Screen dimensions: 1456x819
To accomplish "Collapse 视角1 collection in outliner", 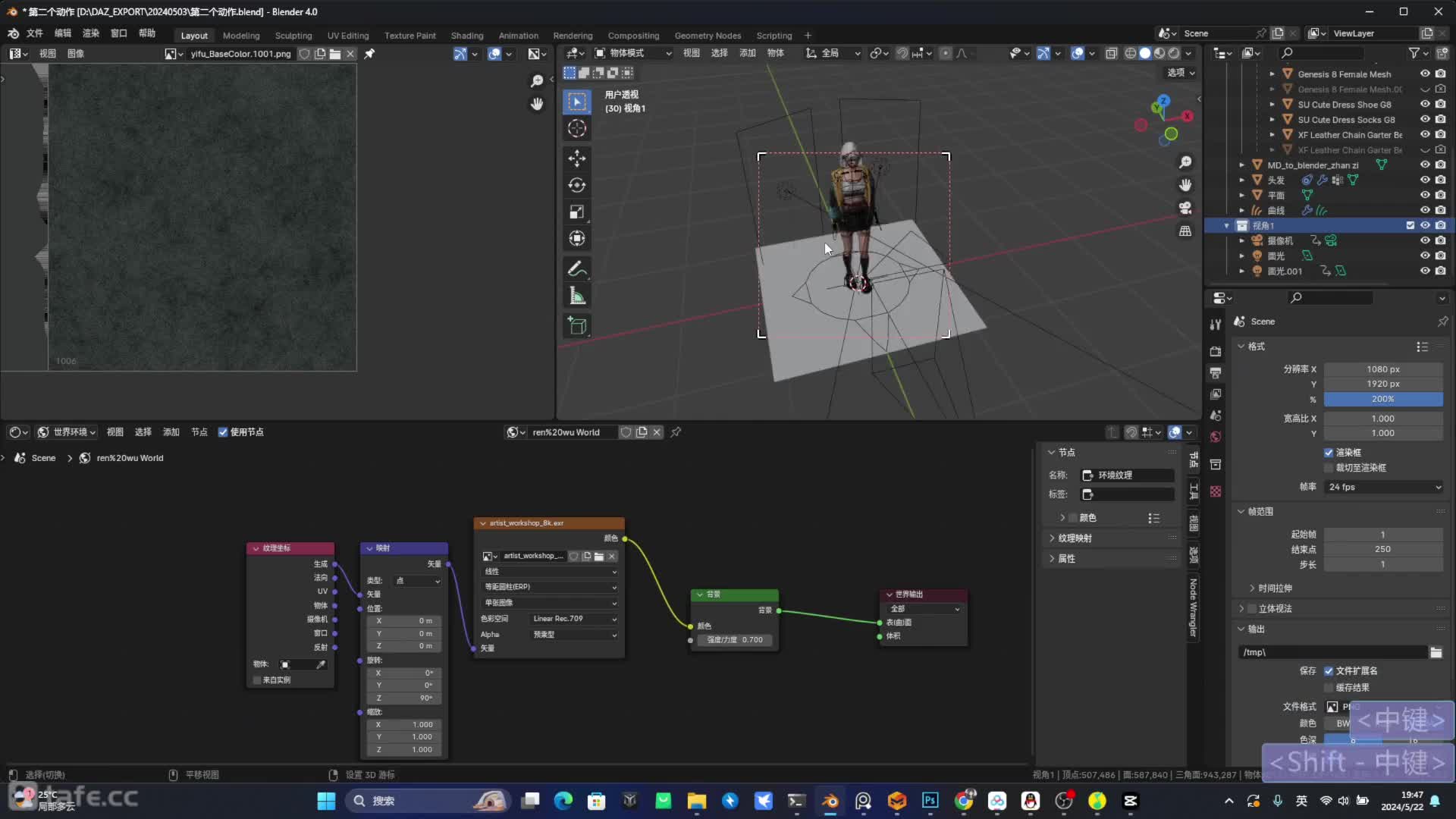I will 1227,226.
